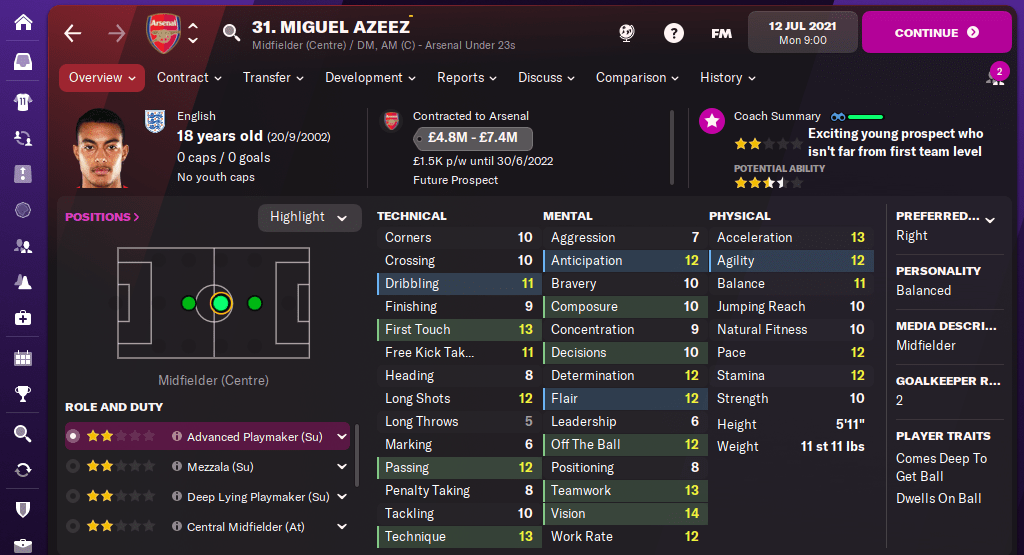Expand Central Midfielder (At) duty dropdown

(x=342, y=527)
